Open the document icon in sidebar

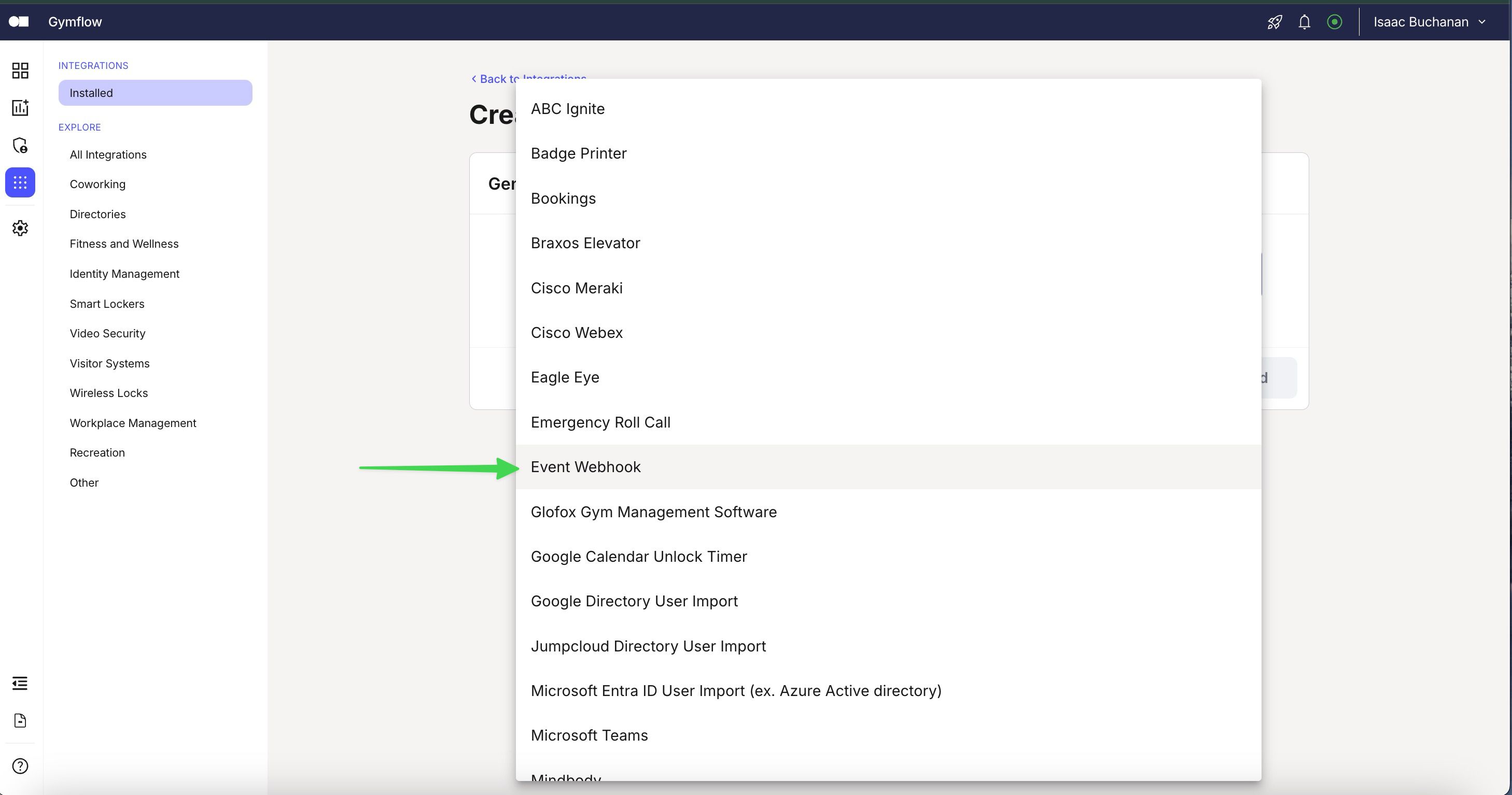20,720
